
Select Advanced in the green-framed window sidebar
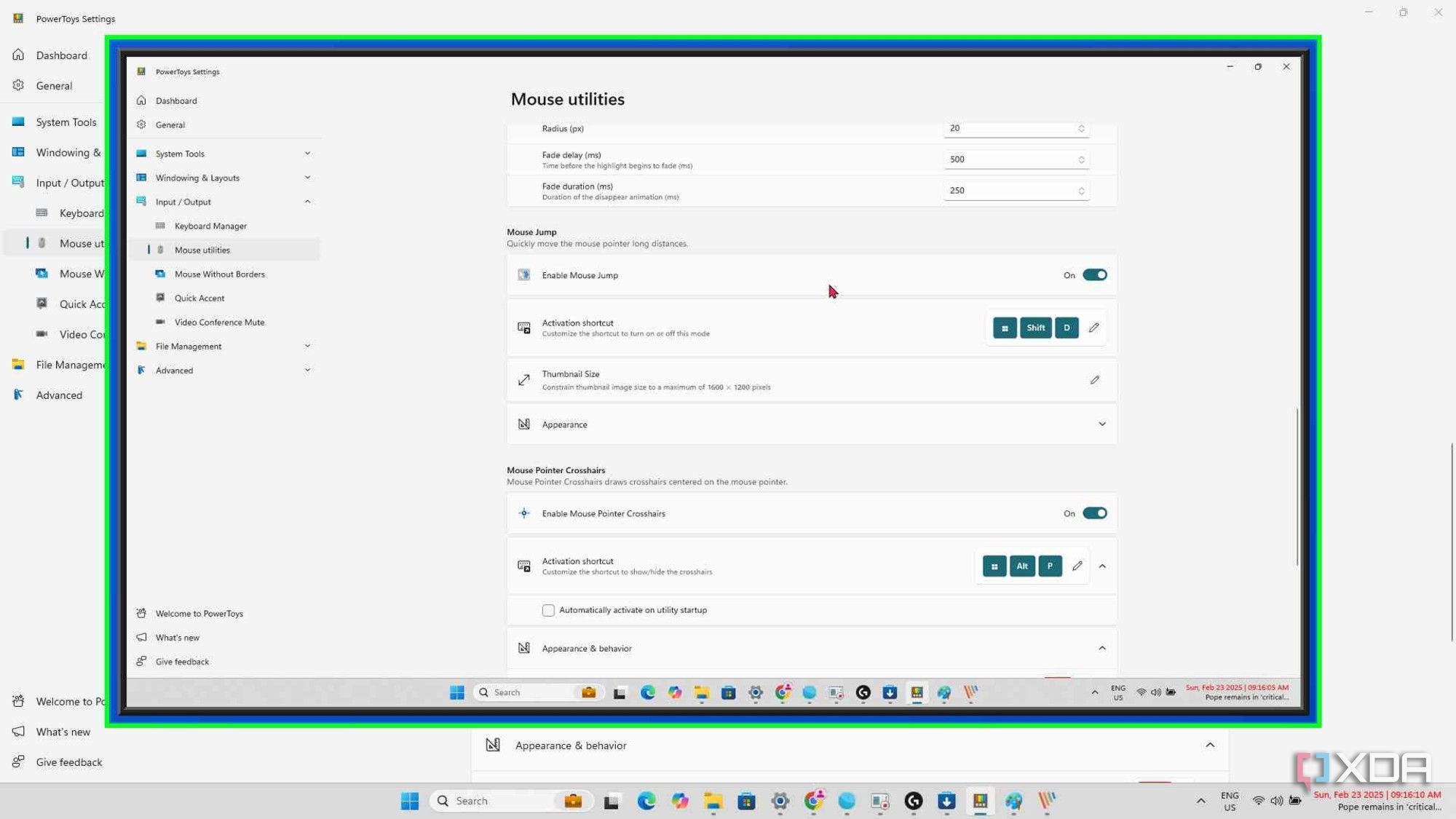[174, 370]
